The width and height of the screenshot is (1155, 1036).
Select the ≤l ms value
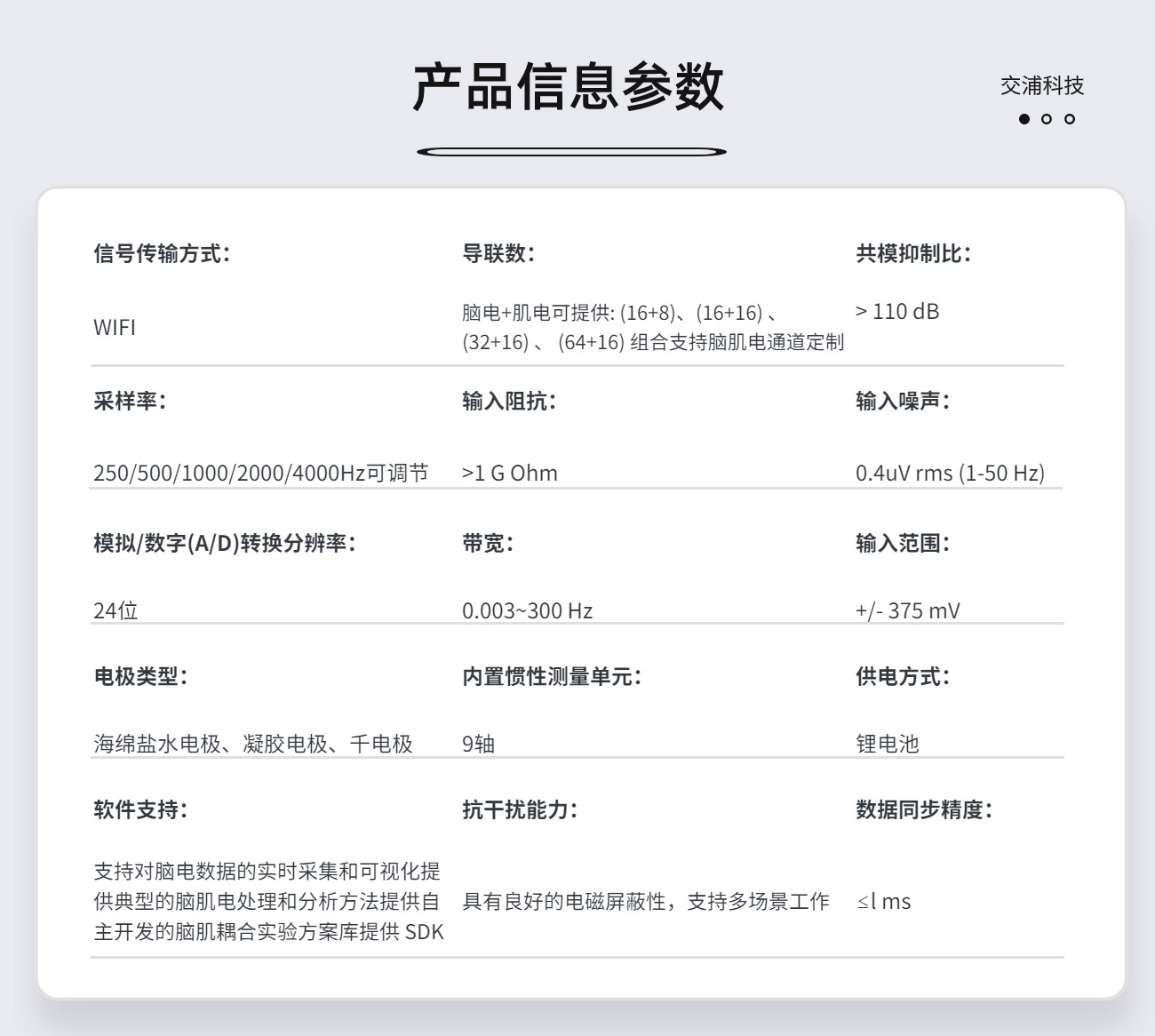click(884, 901)
